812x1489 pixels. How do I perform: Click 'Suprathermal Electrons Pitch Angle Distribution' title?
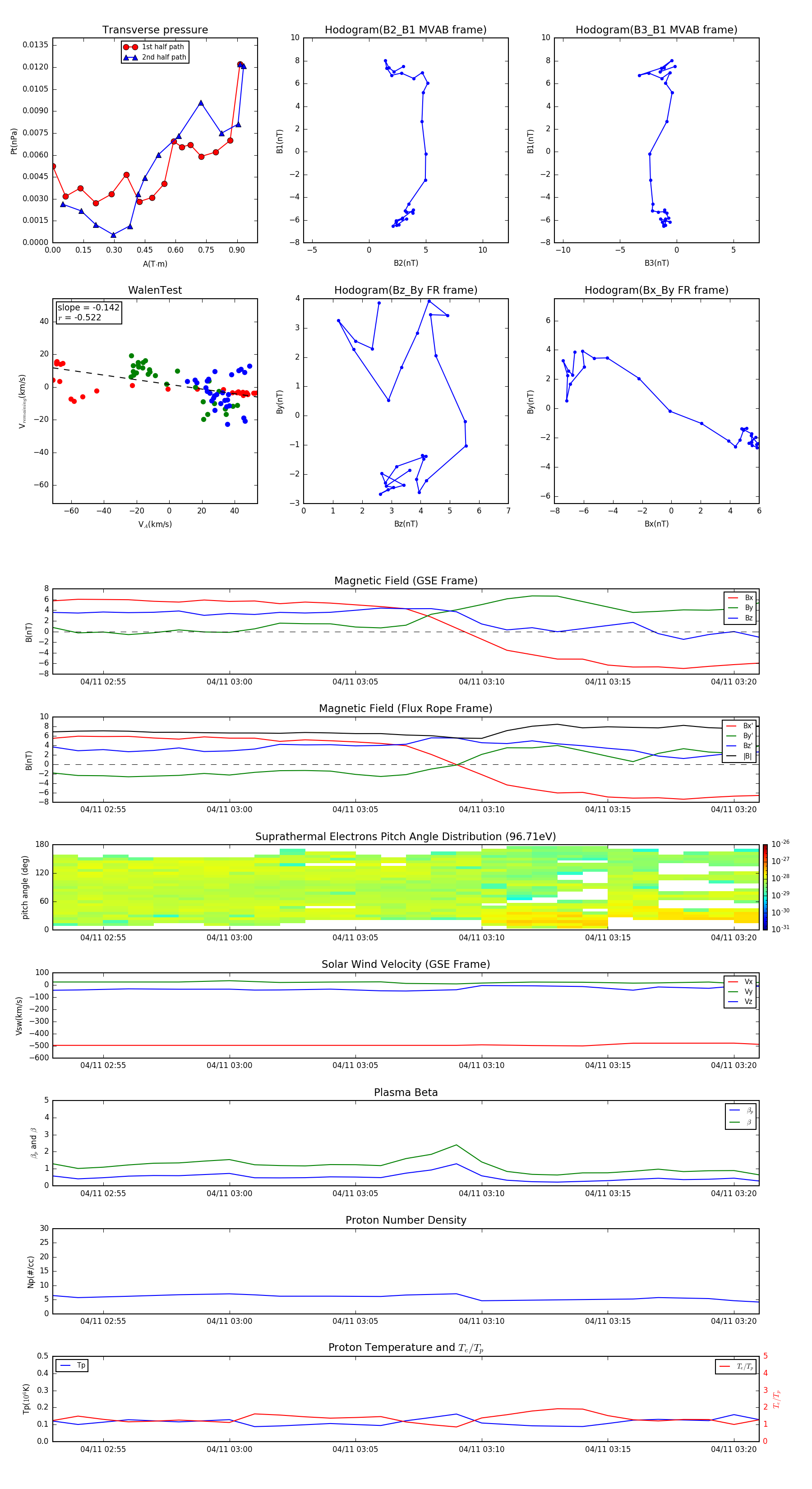[406, 837]
